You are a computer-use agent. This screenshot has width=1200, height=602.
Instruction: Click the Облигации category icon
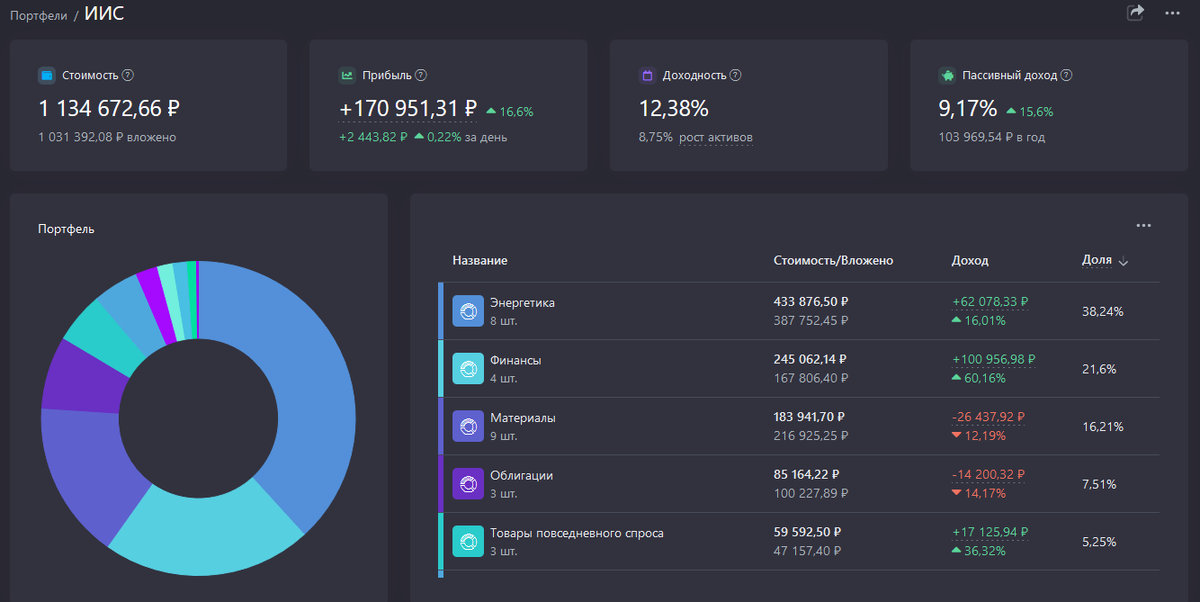click(x=468, y=484)
